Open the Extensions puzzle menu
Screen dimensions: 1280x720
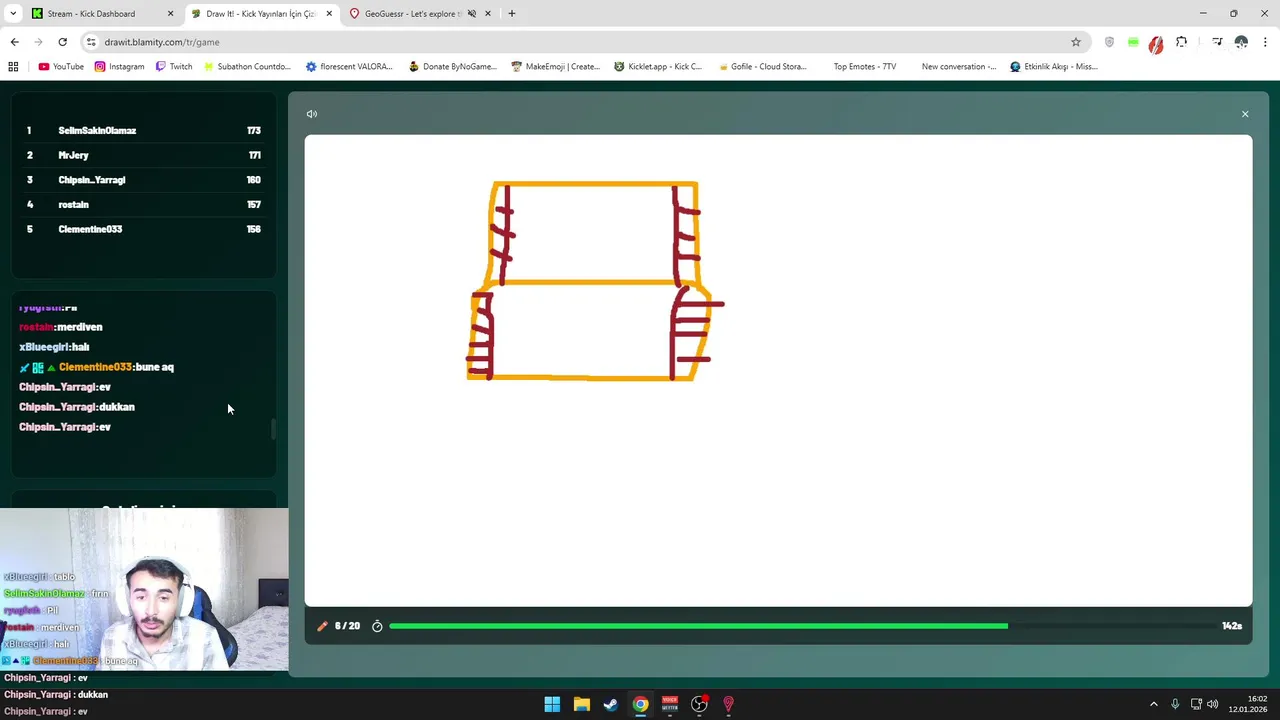click(1181, 42)
